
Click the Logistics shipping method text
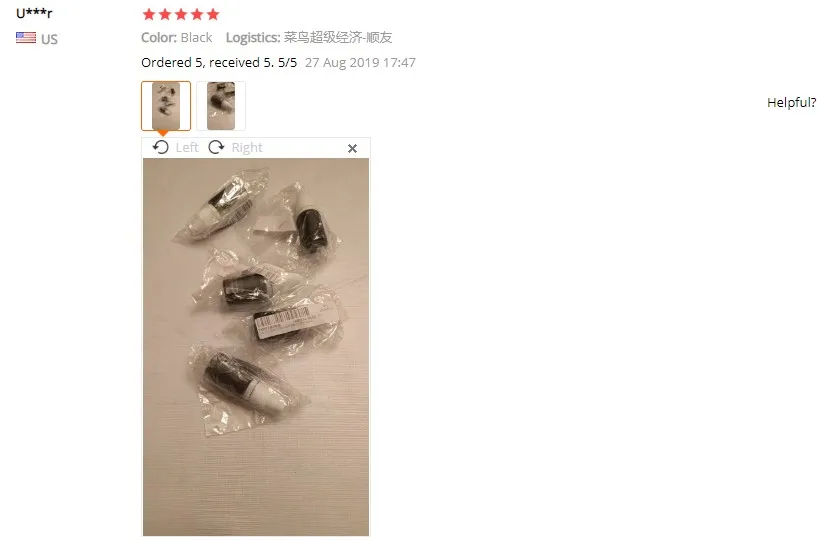(x=309, y=38)
